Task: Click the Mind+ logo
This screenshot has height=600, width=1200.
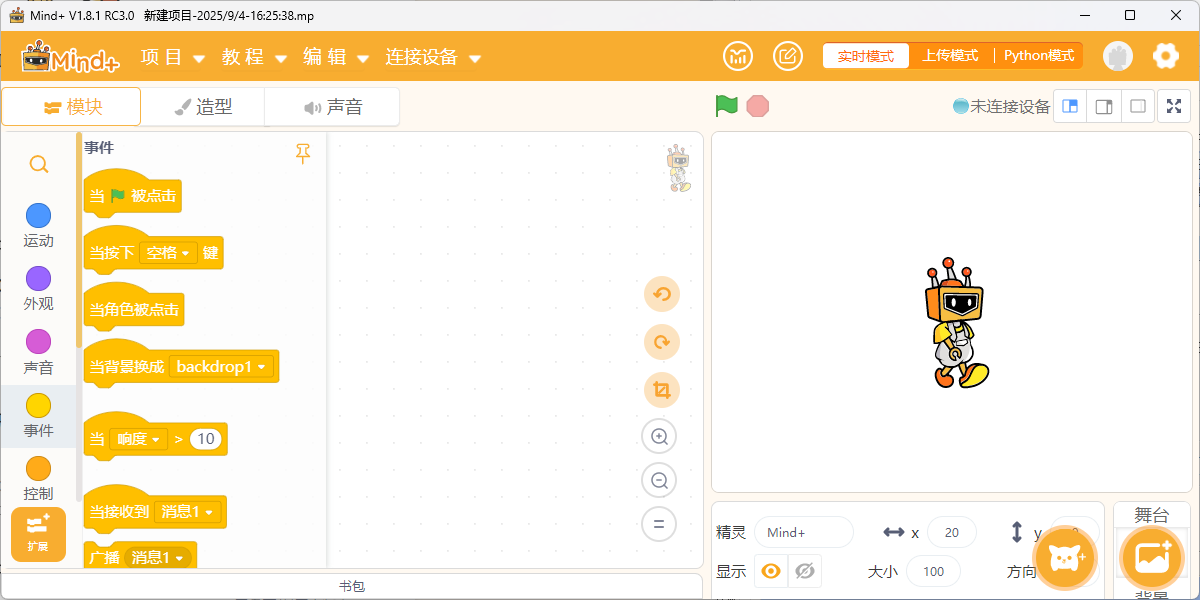Action: coord(70,56)
